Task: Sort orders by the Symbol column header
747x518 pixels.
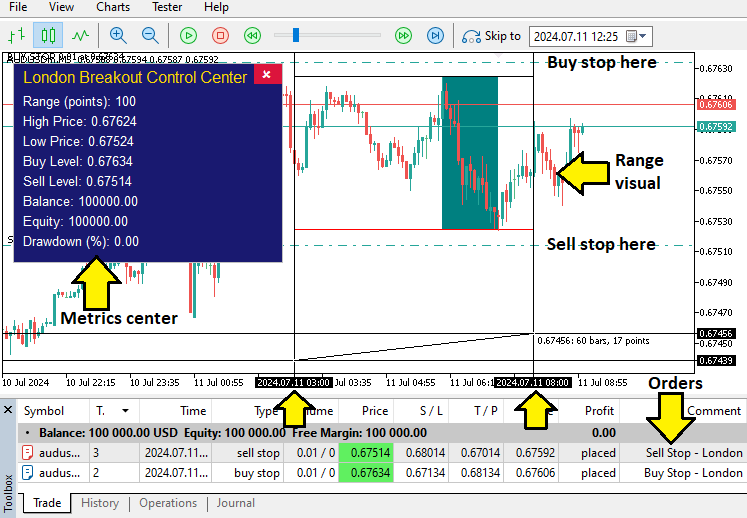Action: [54, 411]
